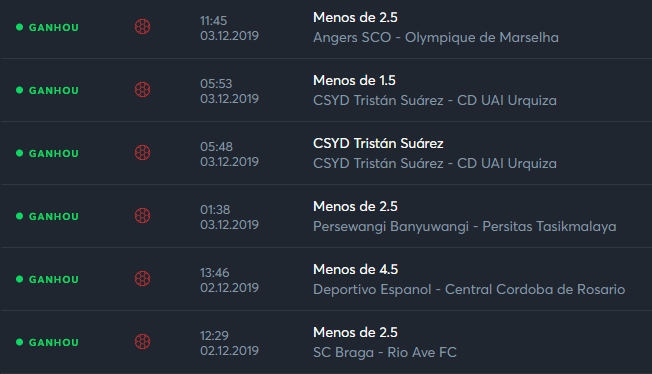The height and width of the screenshot is (374, 652).
Task: Click the 11:45 03.12.2019 timestamp
Action: coord(229,28)
